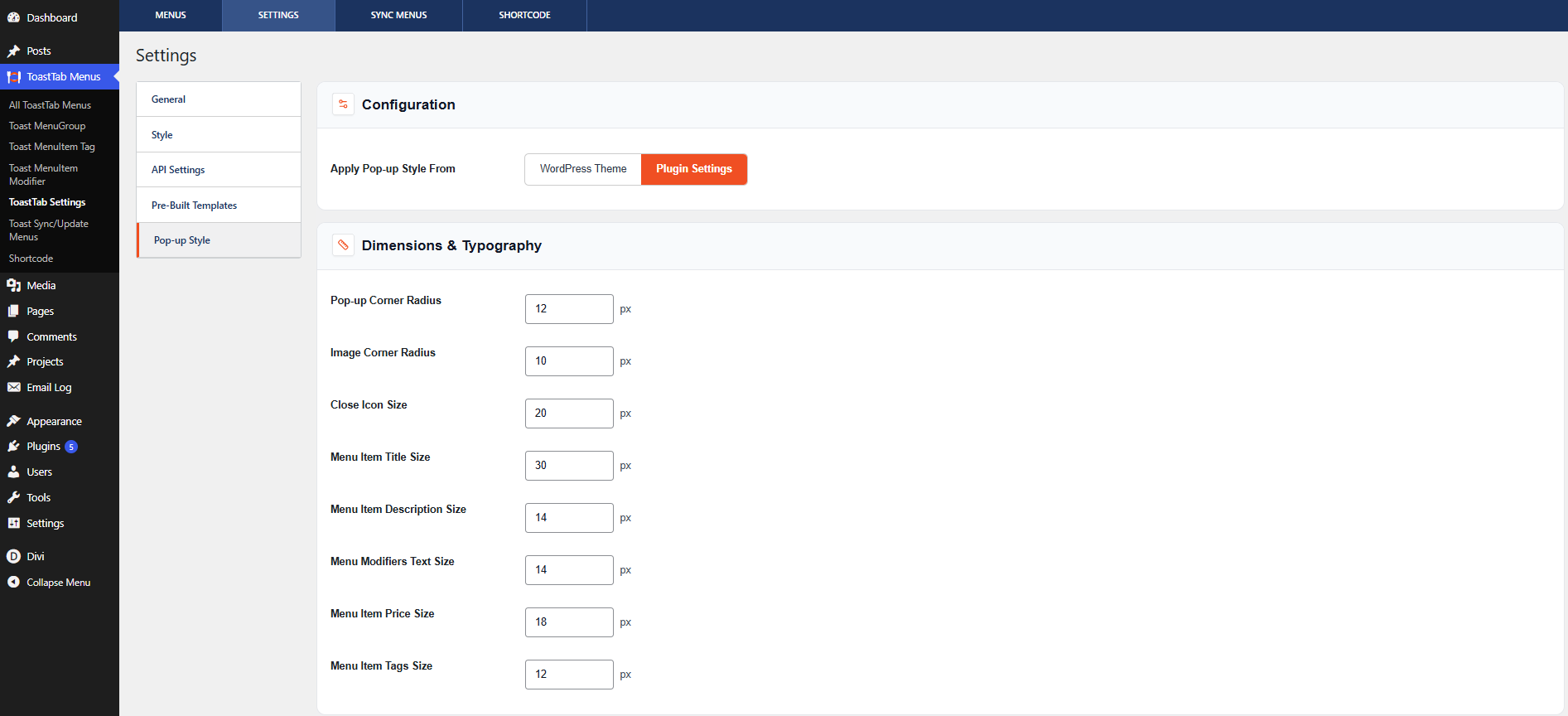
Task: Open Toast MenuItem Modifier submenu link
Action: [43, 175]
